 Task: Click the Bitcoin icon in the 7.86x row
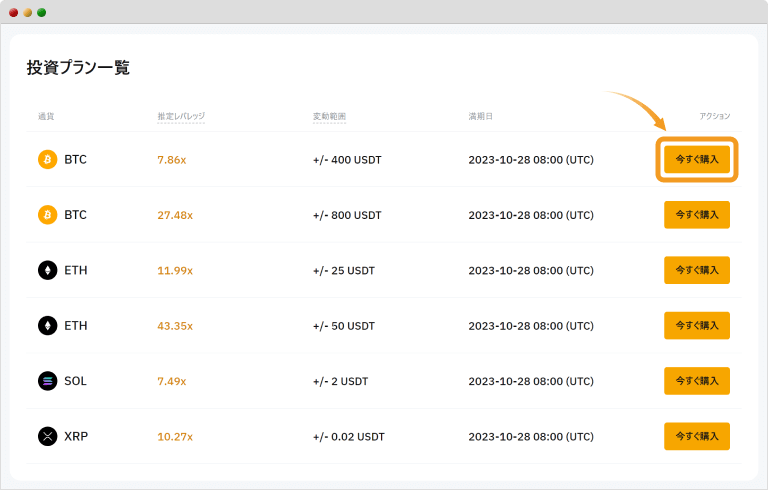[48, 159]
